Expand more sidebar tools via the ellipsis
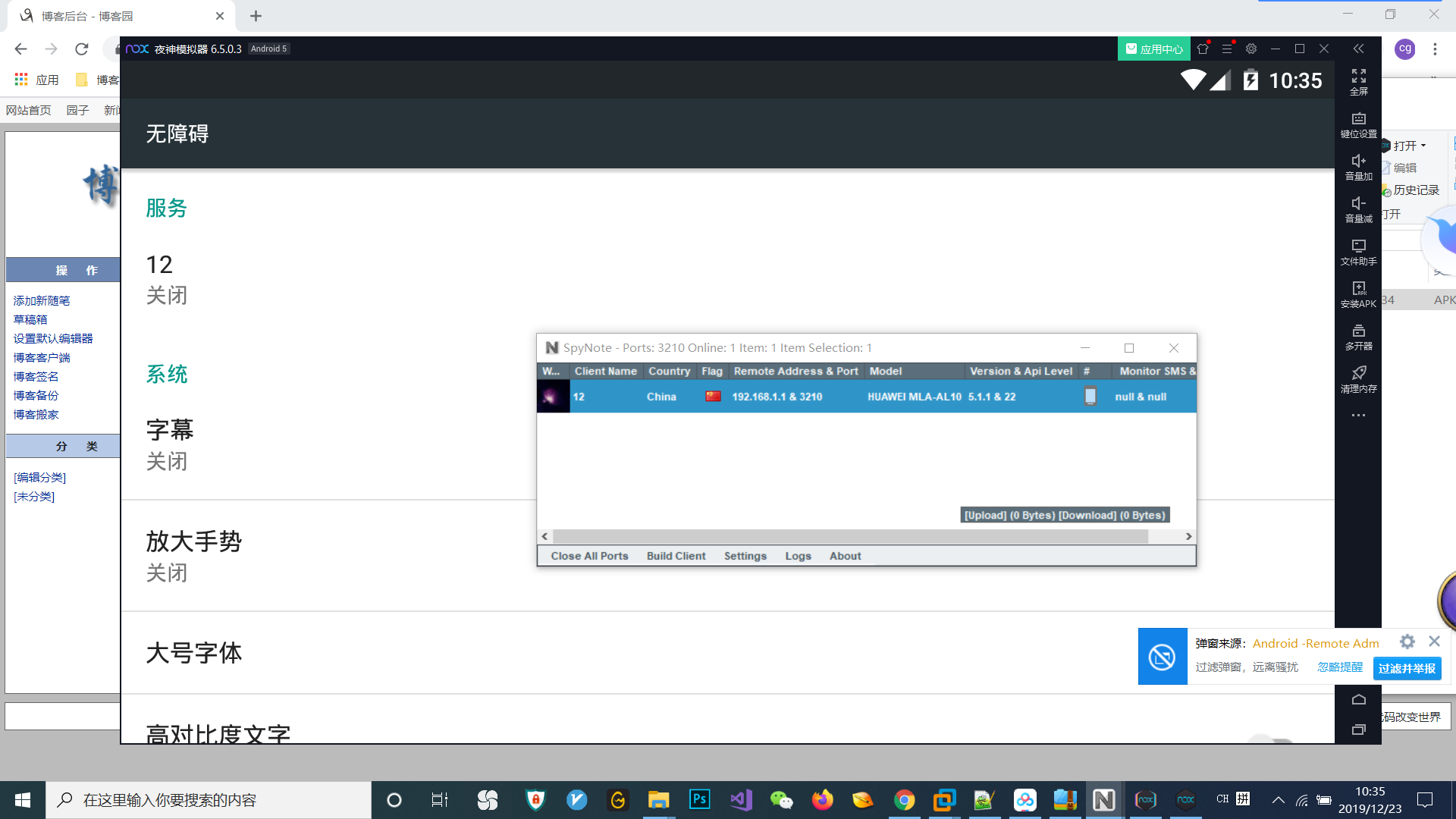Screen dimensions: 1456x819 (x=1358, y=416)
